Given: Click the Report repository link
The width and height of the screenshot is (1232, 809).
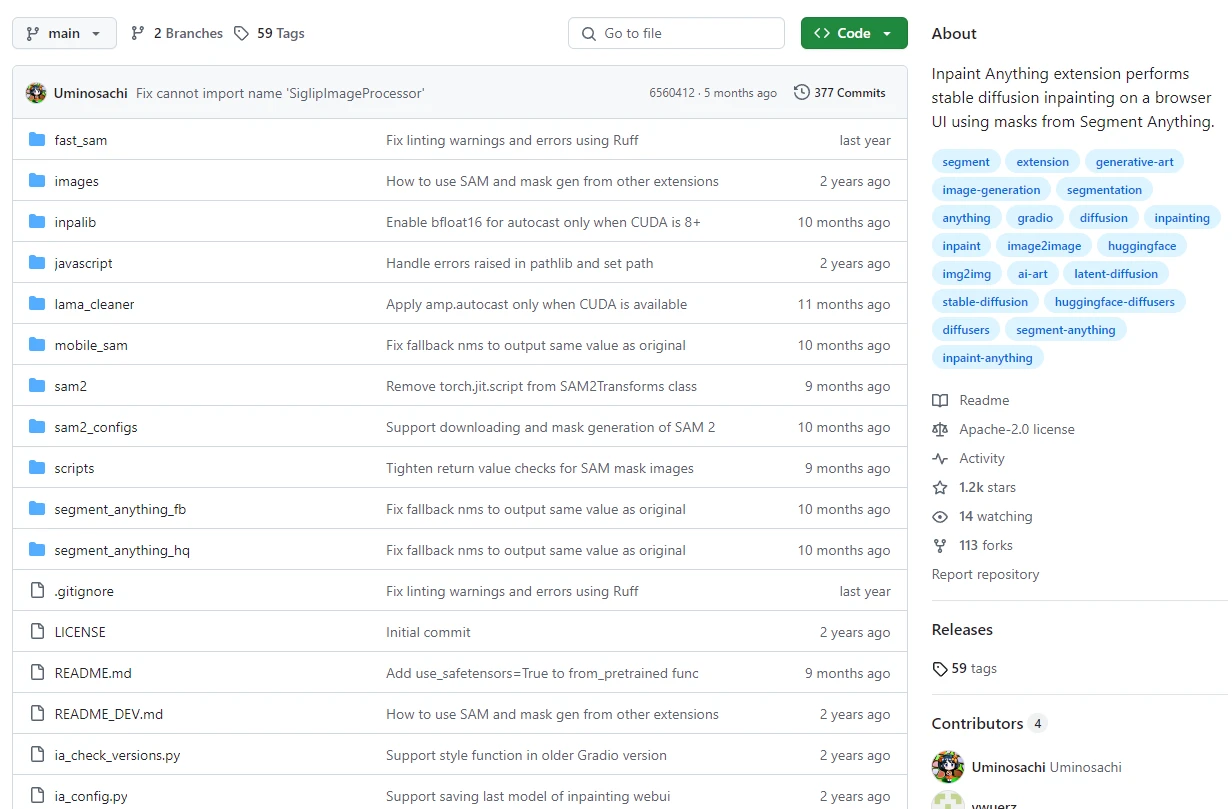Looking at the screenshot, I should [x=985, y=574].
